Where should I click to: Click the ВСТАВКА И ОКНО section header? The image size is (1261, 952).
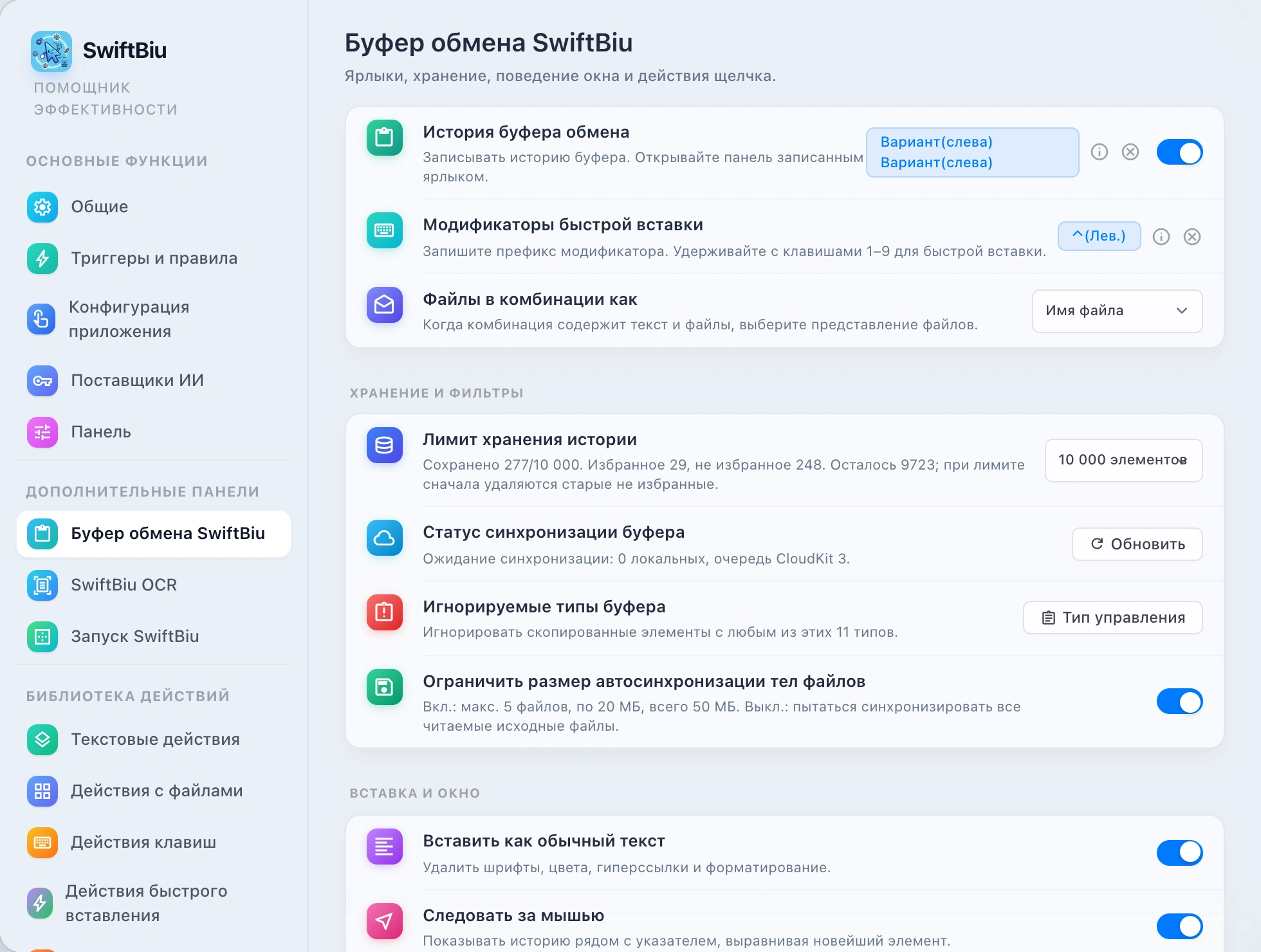[x=415, y=793]
